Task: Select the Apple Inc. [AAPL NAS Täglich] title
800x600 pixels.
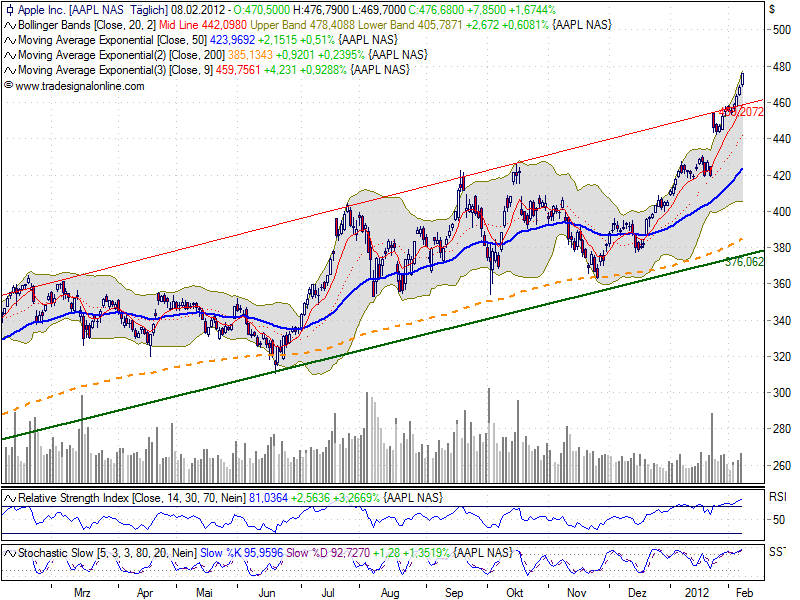Action: click(93, 10)
